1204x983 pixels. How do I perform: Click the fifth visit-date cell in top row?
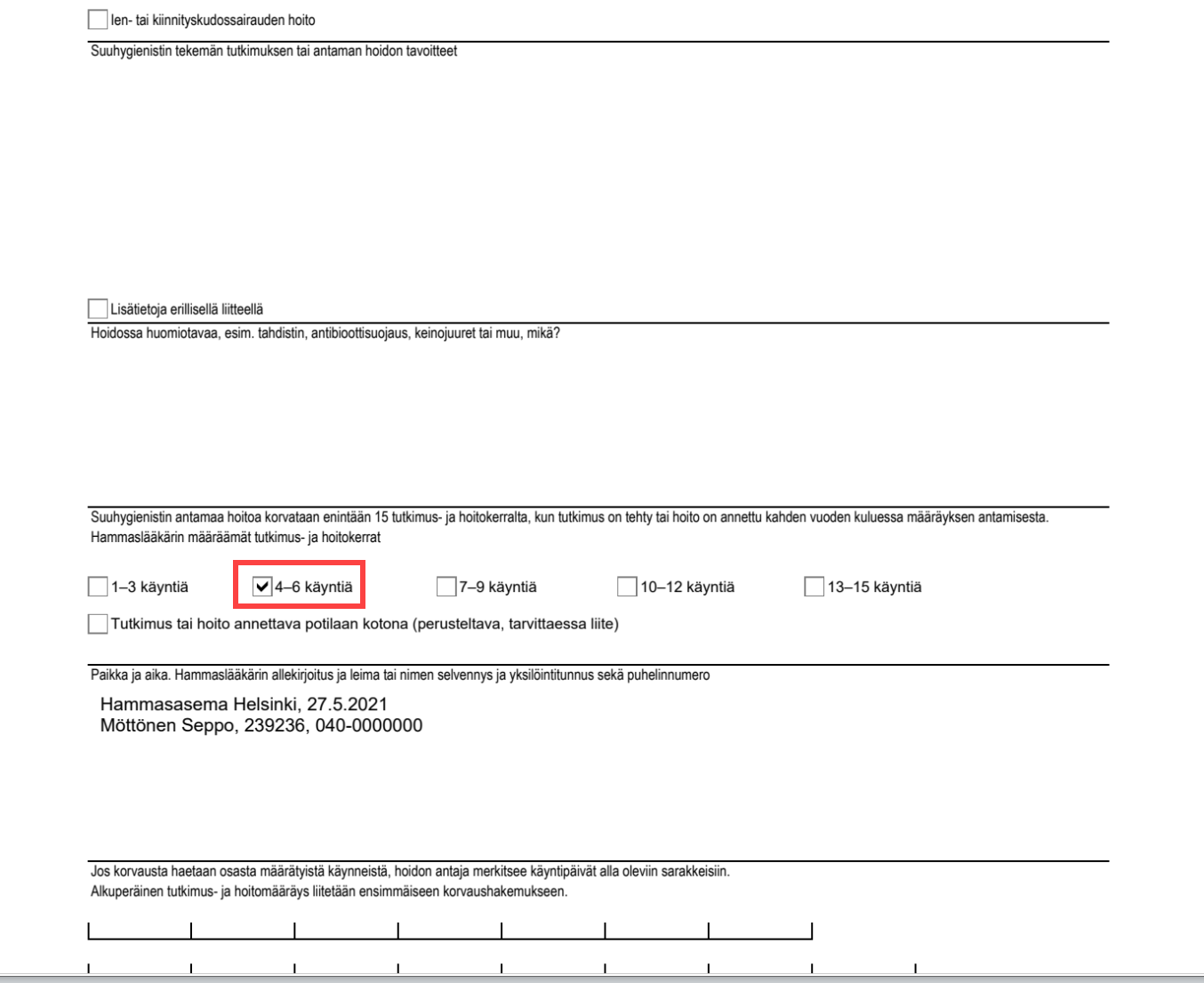(x=553, y=926)
